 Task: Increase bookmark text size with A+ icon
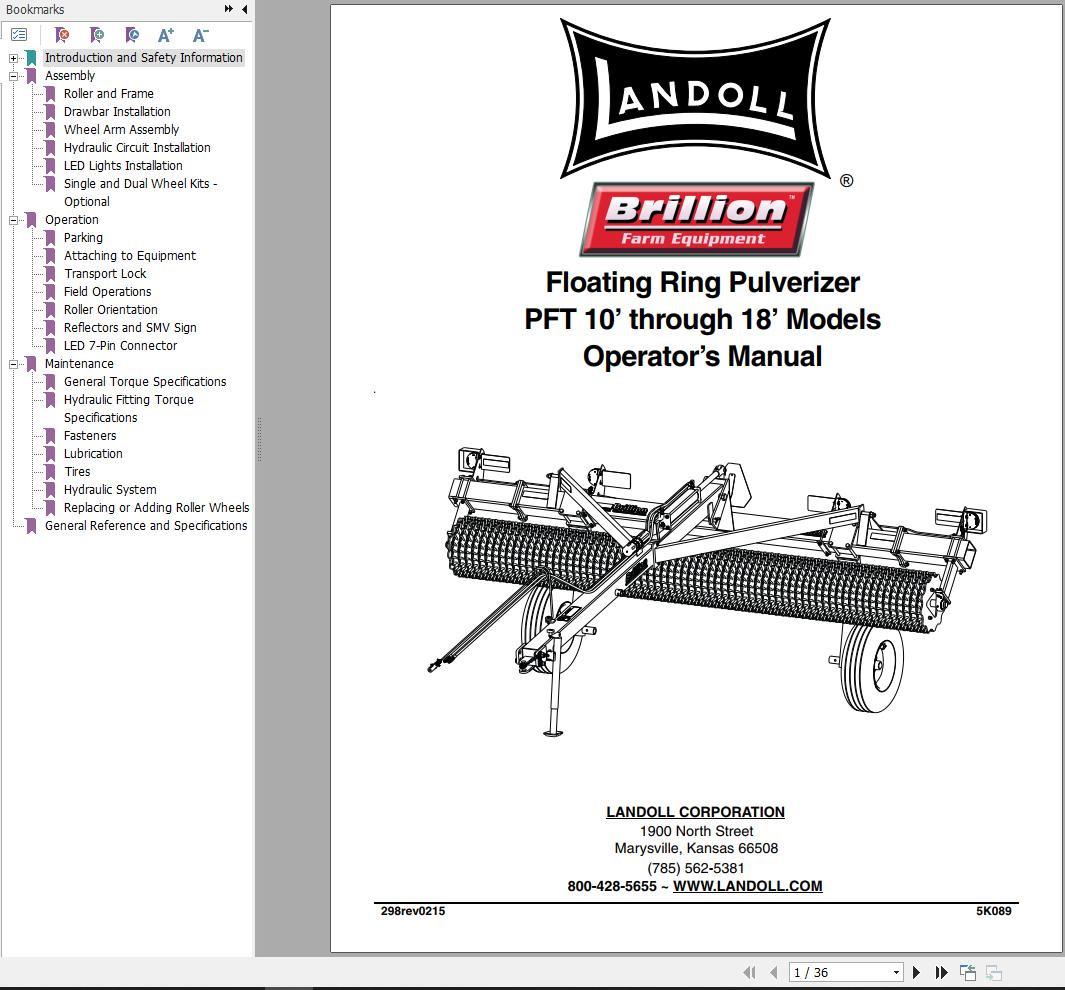point(166,34)
